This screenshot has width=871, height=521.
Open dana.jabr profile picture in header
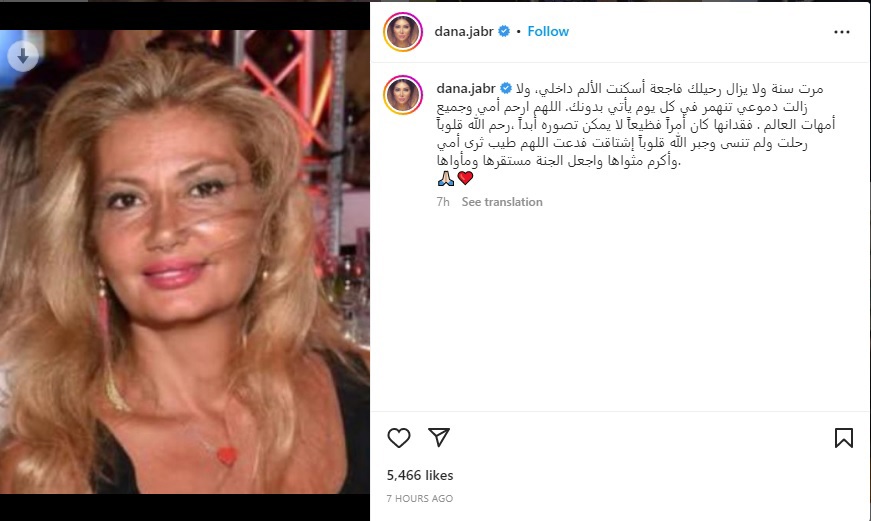coord(403,32)
